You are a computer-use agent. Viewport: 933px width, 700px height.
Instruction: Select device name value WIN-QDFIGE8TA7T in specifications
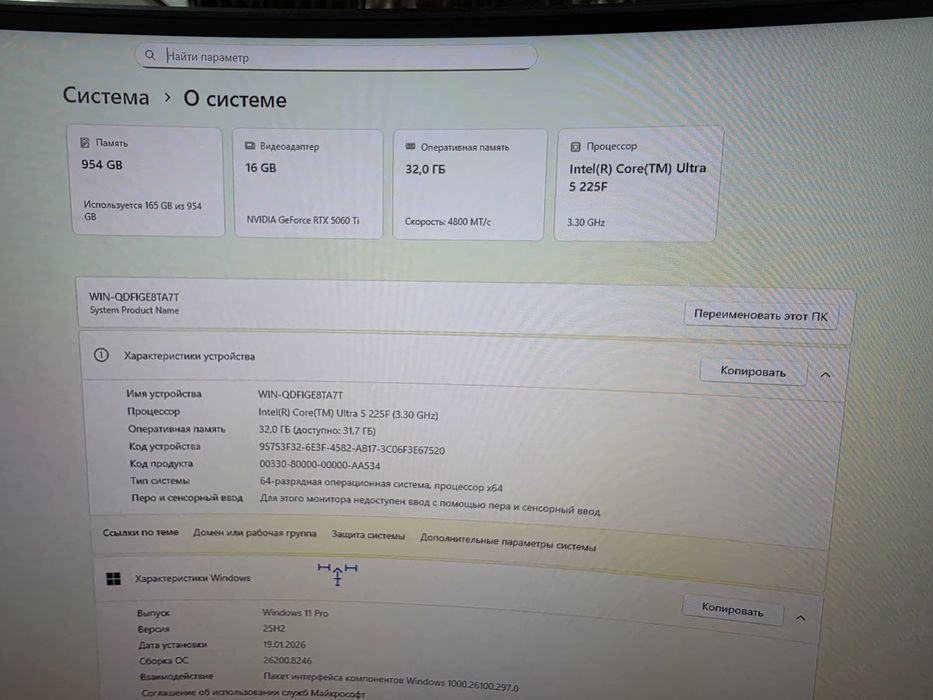coord(300,395)
